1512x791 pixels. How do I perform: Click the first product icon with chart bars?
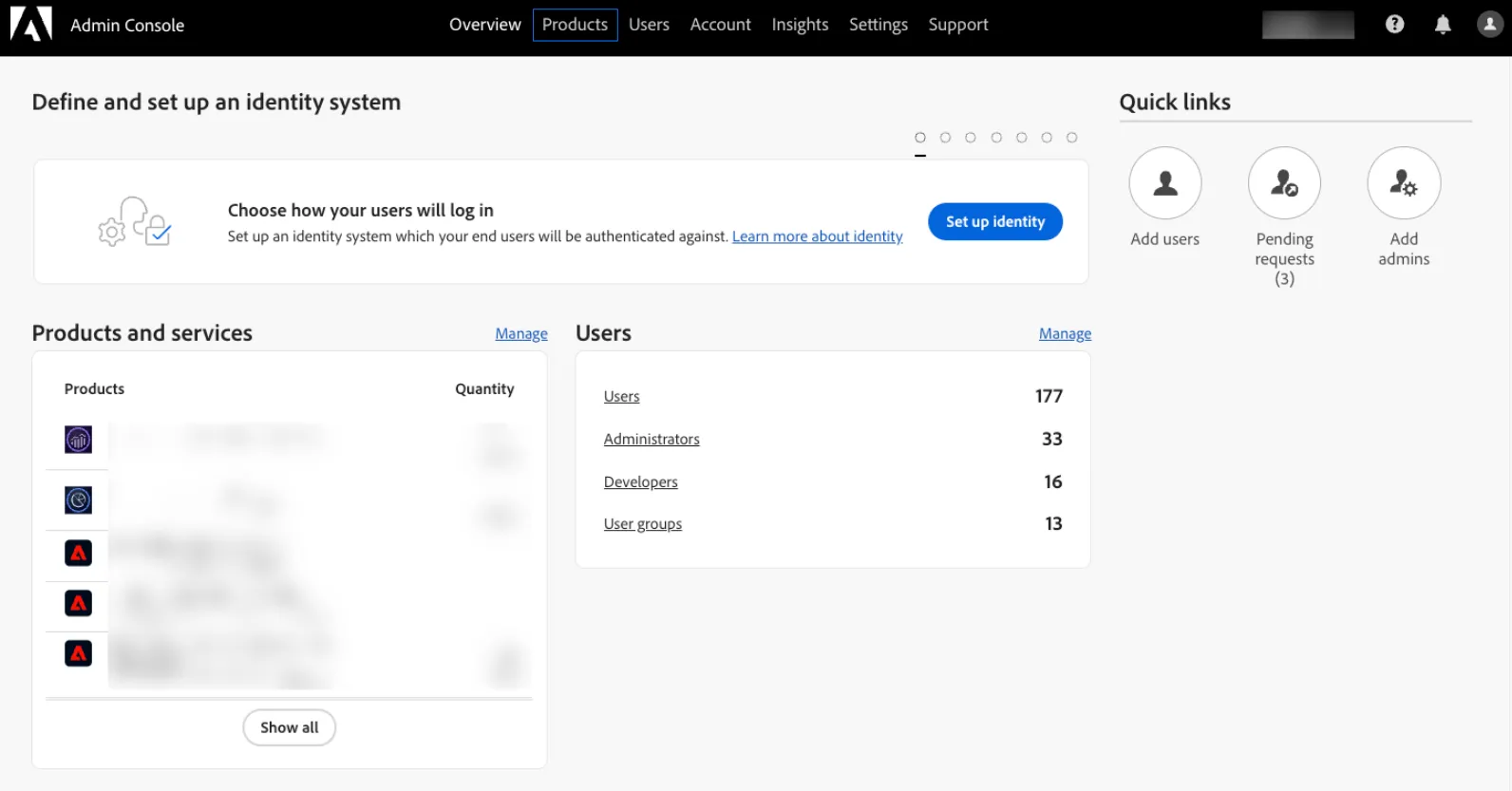pos(79,439)
